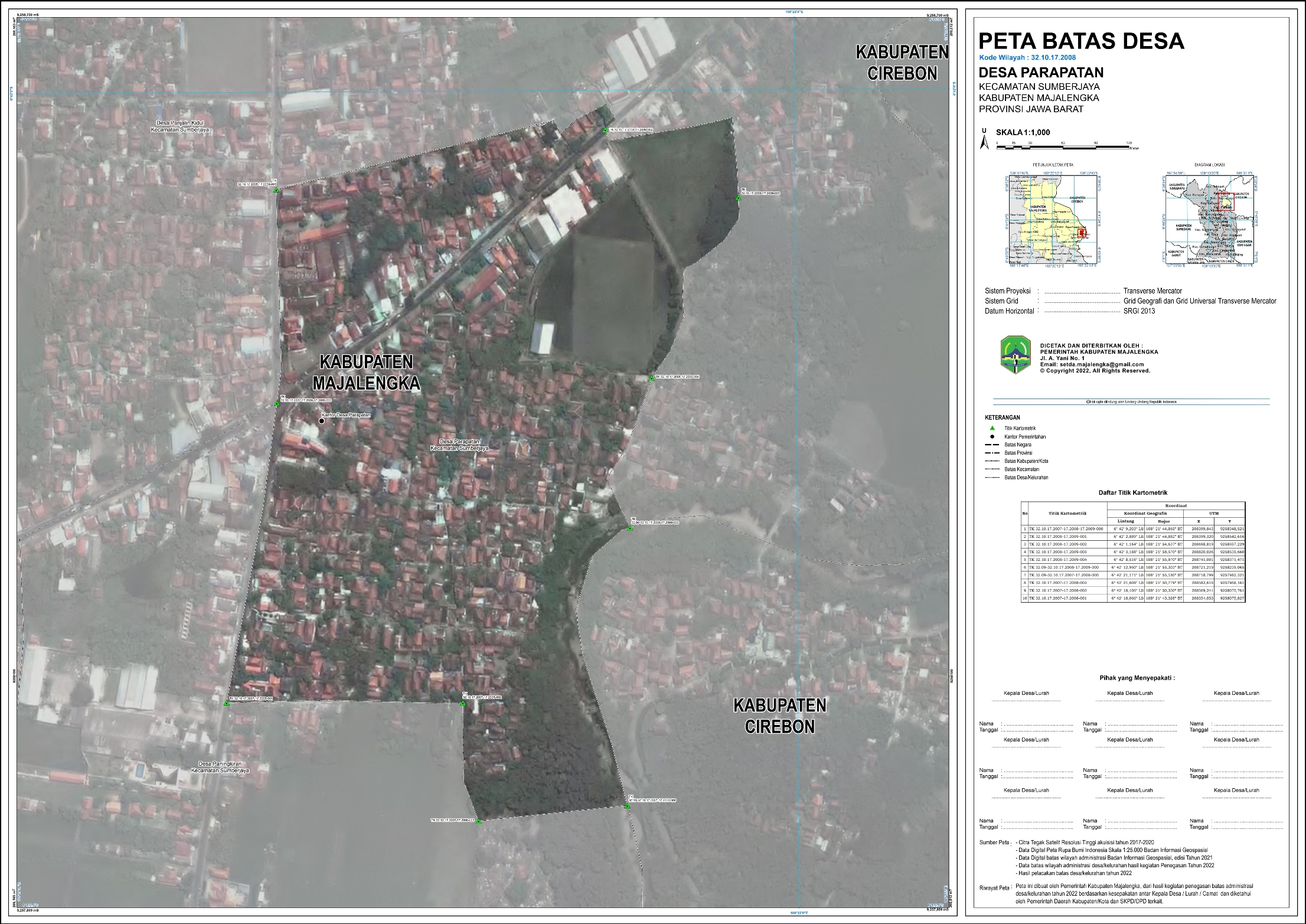Click the Jl. A. Yani No. 1 address
The image size is (1306, 924).
click(1061, 358)
